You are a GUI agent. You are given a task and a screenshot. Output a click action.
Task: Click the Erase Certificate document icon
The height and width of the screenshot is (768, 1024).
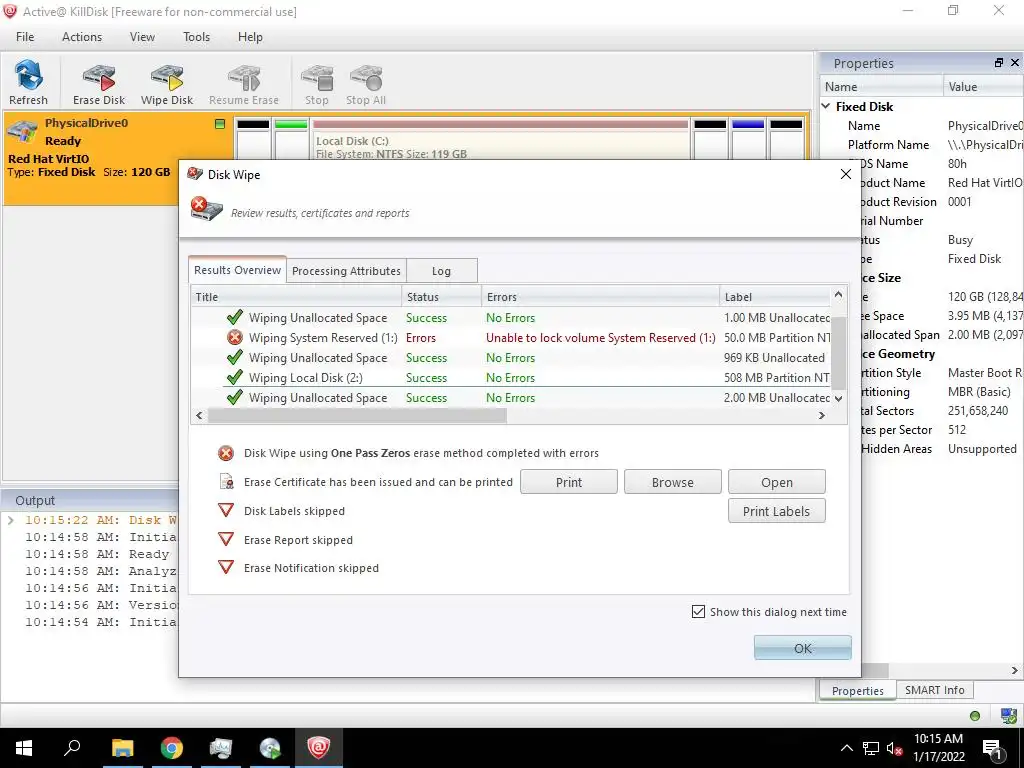click(x=226, y=482)
